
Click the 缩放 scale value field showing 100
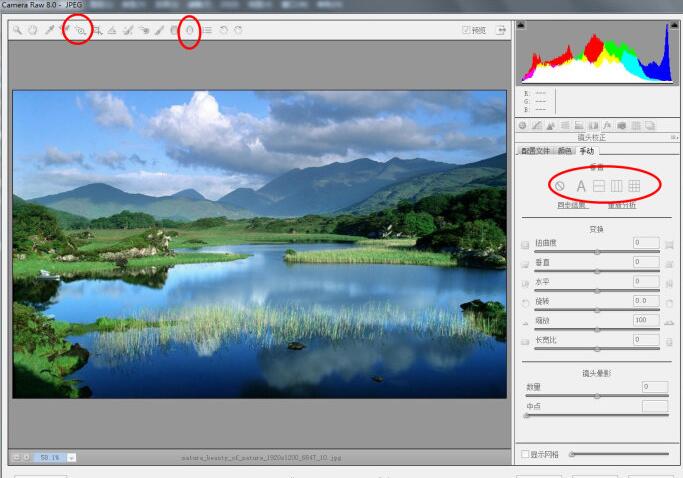coord(646,320)
